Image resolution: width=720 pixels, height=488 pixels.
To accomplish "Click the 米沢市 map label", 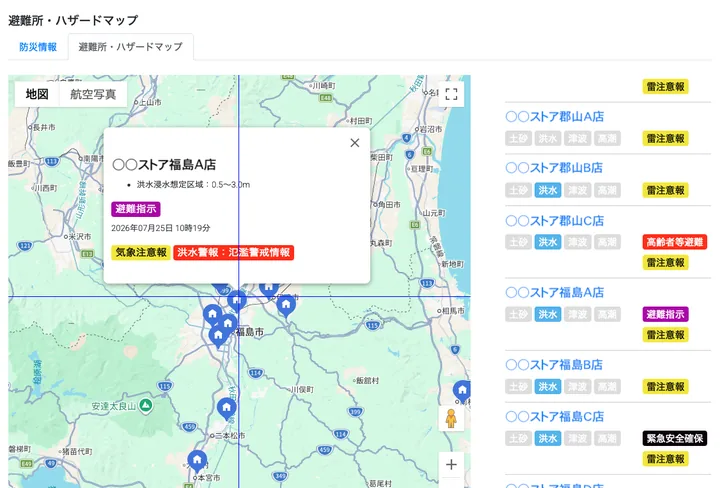I will tap(80, 236).
